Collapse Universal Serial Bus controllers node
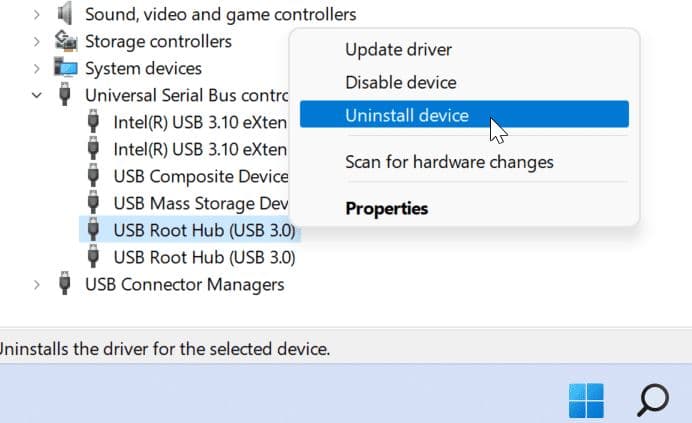 point(36,96)
